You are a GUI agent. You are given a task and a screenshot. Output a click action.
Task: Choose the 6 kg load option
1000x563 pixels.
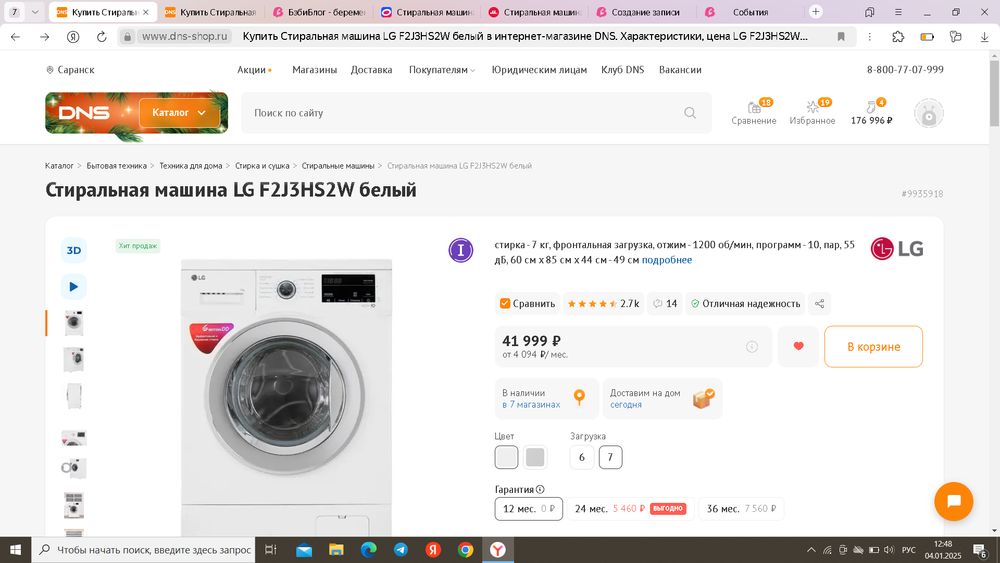pyautogui.click(x=582, y=457)
